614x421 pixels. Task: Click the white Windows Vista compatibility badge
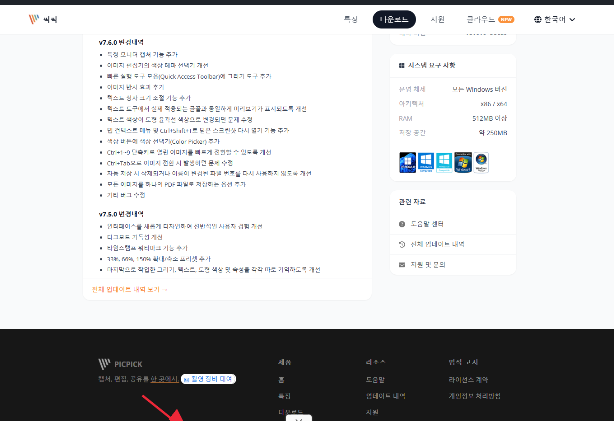[x=481, y=163]
